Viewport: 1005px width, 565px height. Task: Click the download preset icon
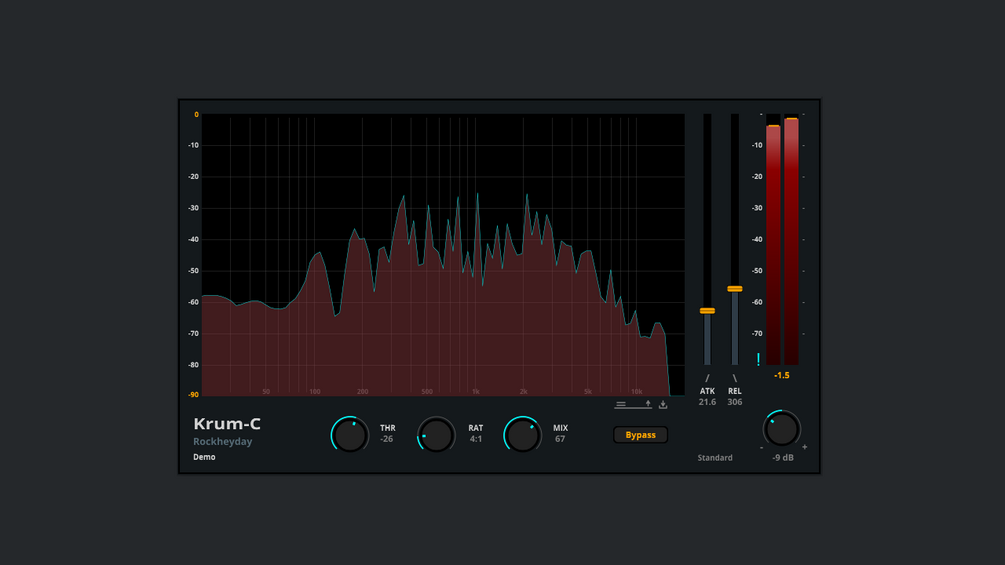663,404
